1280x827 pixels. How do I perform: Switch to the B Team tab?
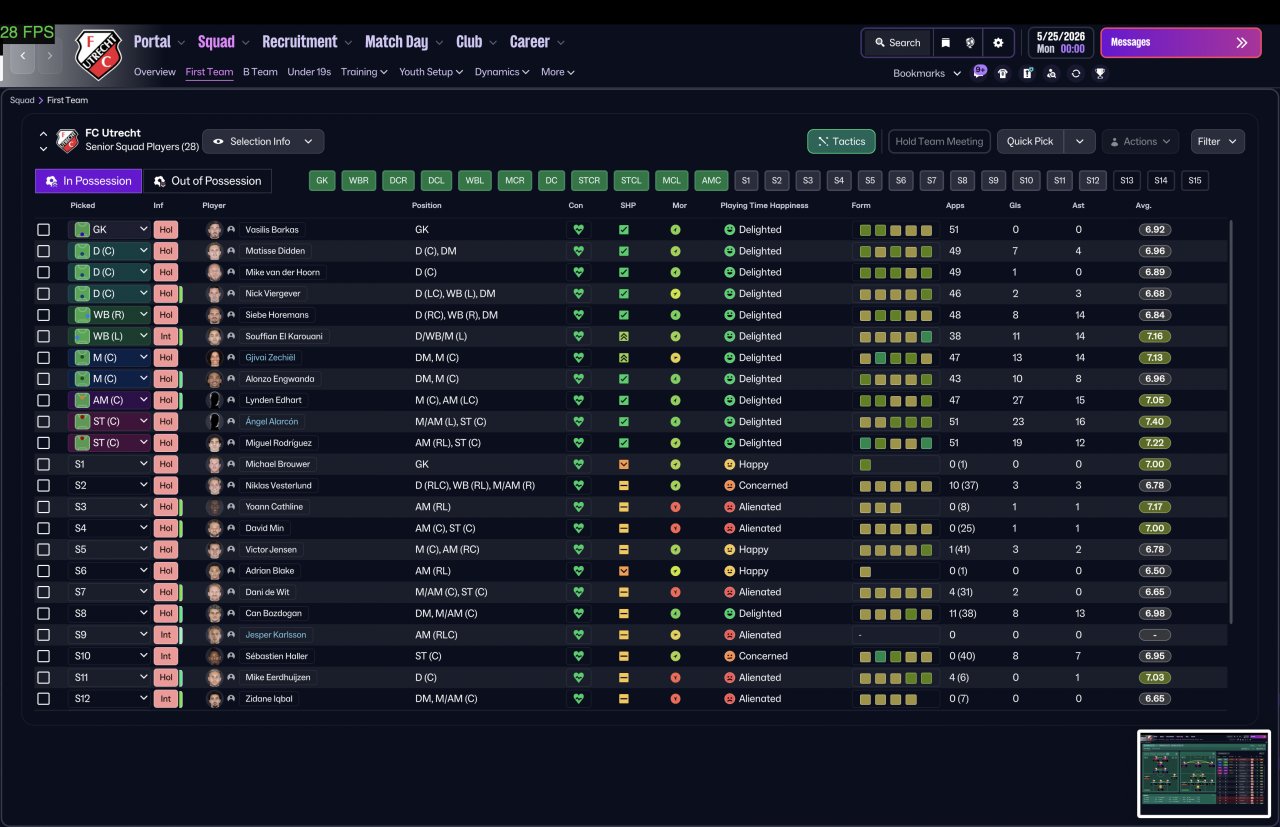tap(260, 72)
